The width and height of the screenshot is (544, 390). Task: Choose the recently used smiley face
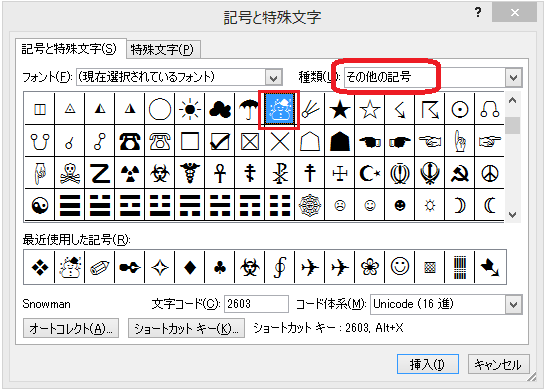pyautogui.click(x=400, y=267)
